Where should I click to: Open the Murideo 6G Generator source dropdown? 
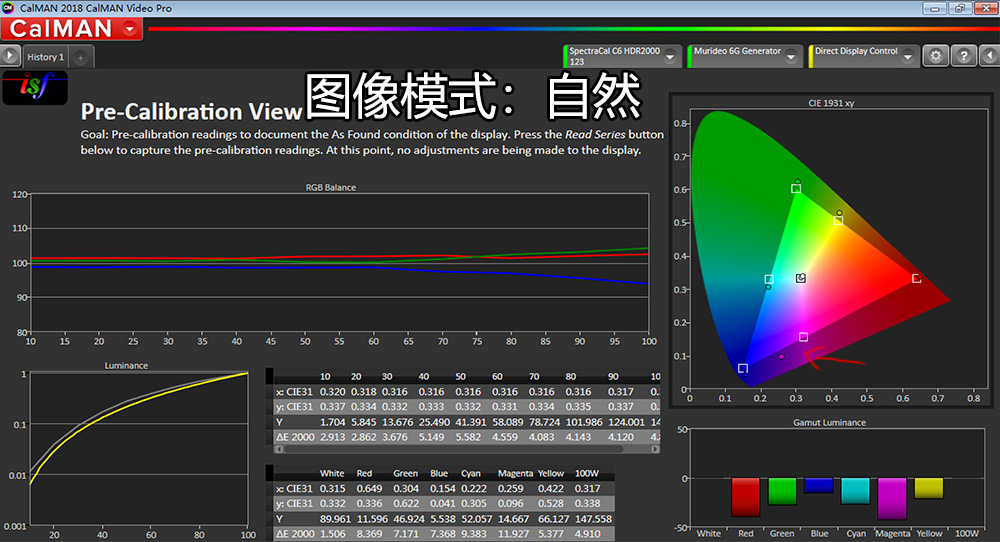pyautogui.click(x=791, y=57)
